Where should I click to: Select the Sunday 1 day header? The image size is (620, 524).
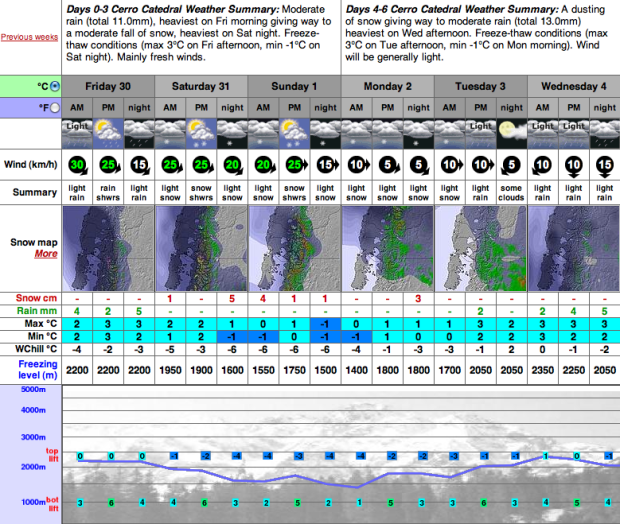pyautogui.click(x=294, y=86)
